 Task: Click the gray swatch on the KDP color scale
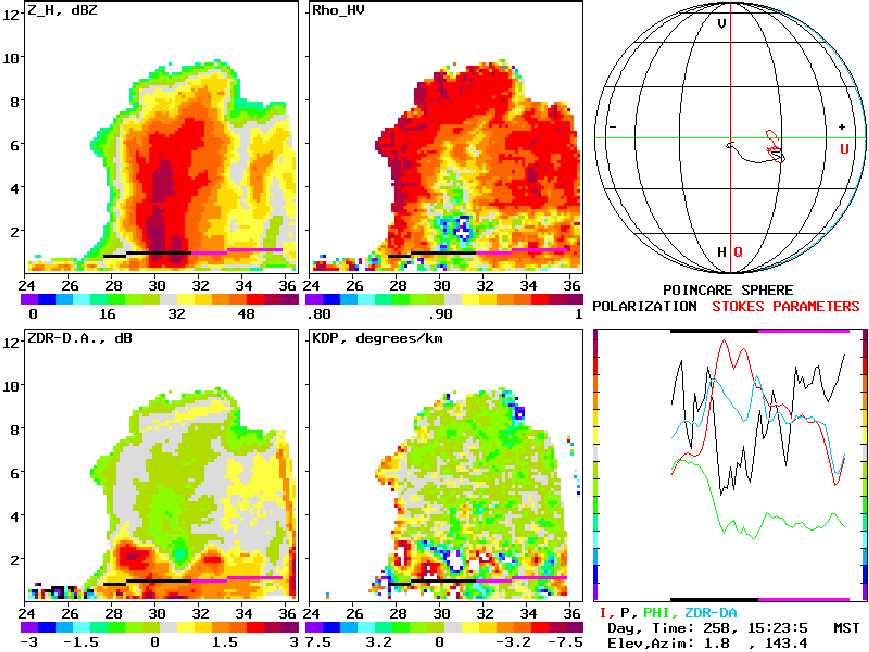[x=453, y=628]
